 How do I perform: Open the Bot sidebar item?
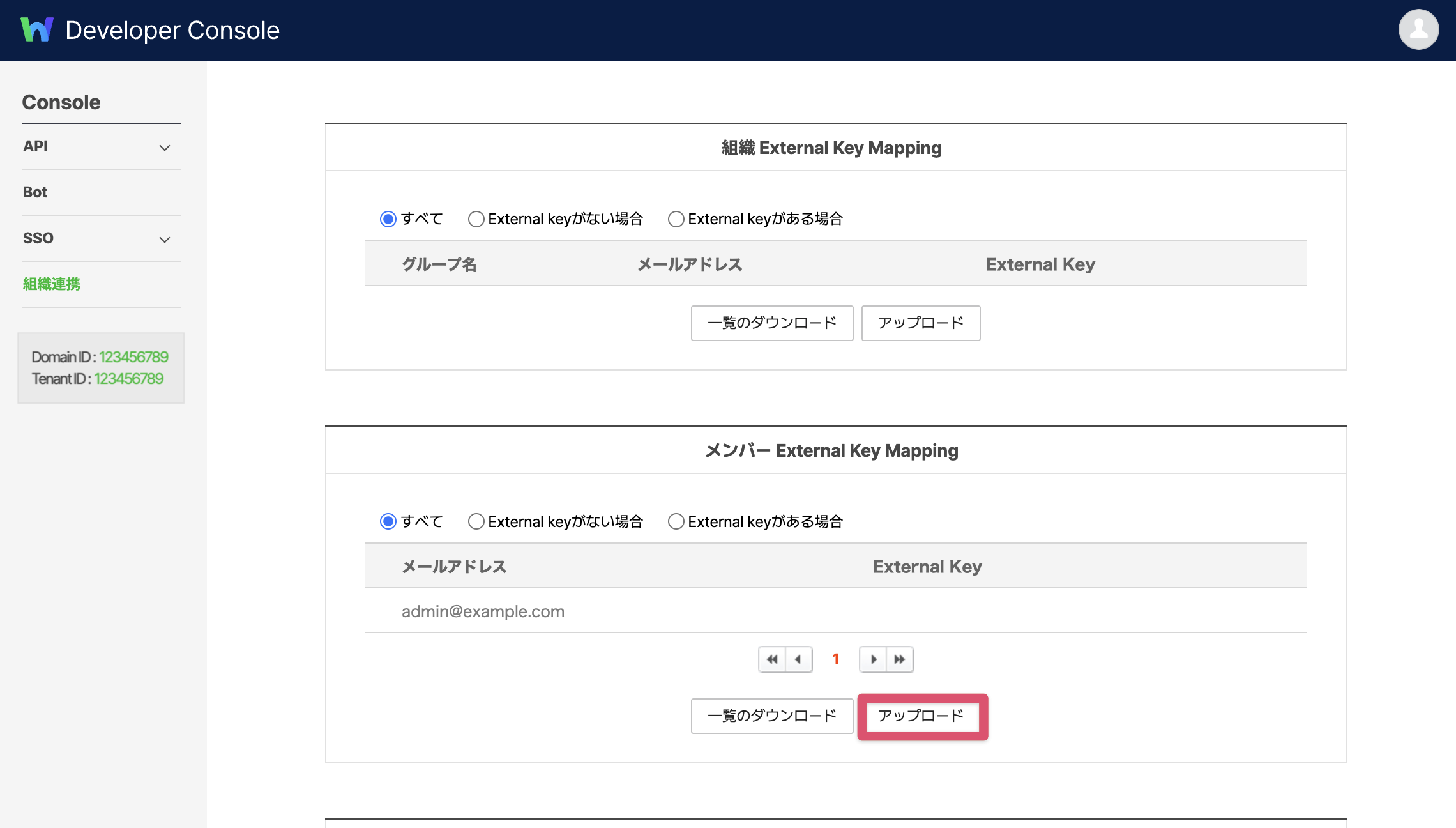tap(35, 192)
